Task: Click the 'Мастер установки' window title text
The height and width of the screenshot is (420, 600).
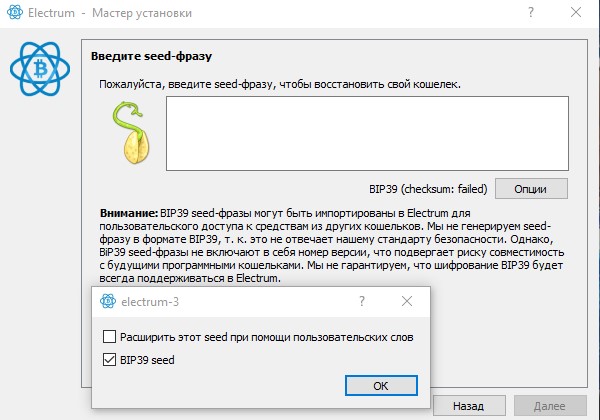Action: point(142,13)
